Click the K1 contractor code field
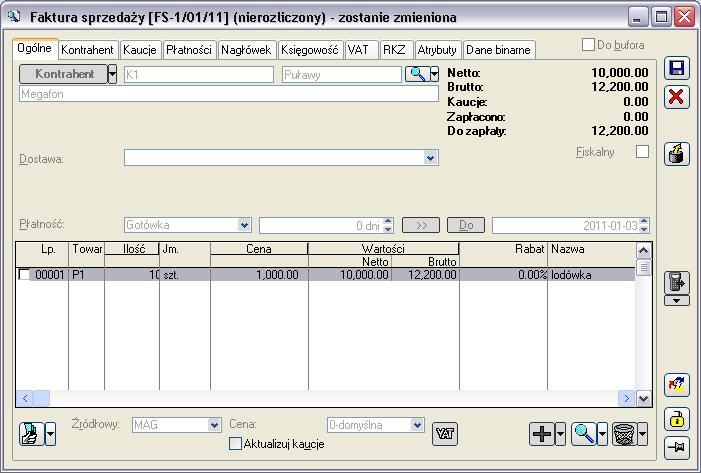Screen dimensions: 701x473 click(199, 75)
